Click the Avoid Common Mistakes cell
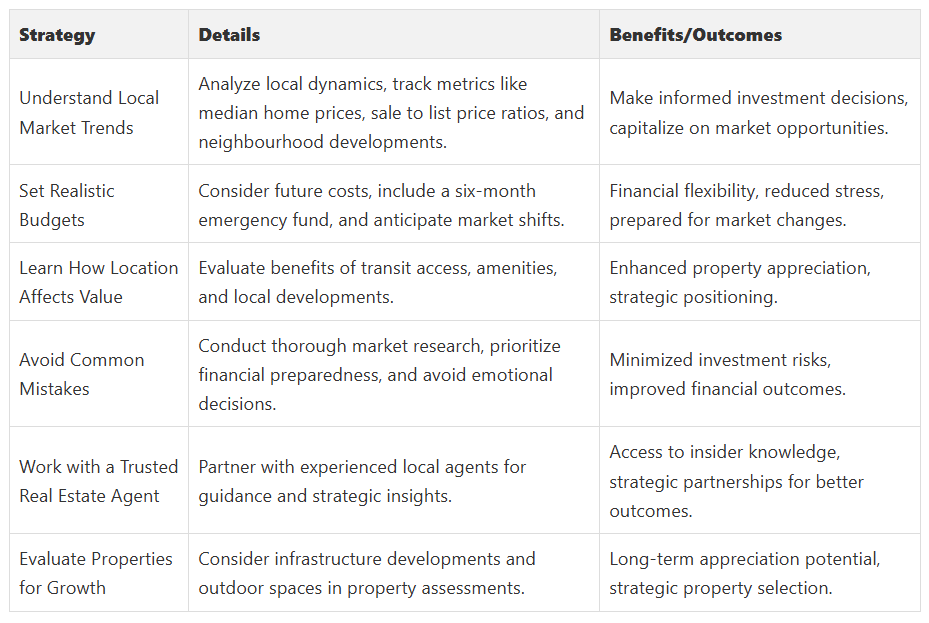The height and width of the screenshot is (623, 929). coord(82,374)
